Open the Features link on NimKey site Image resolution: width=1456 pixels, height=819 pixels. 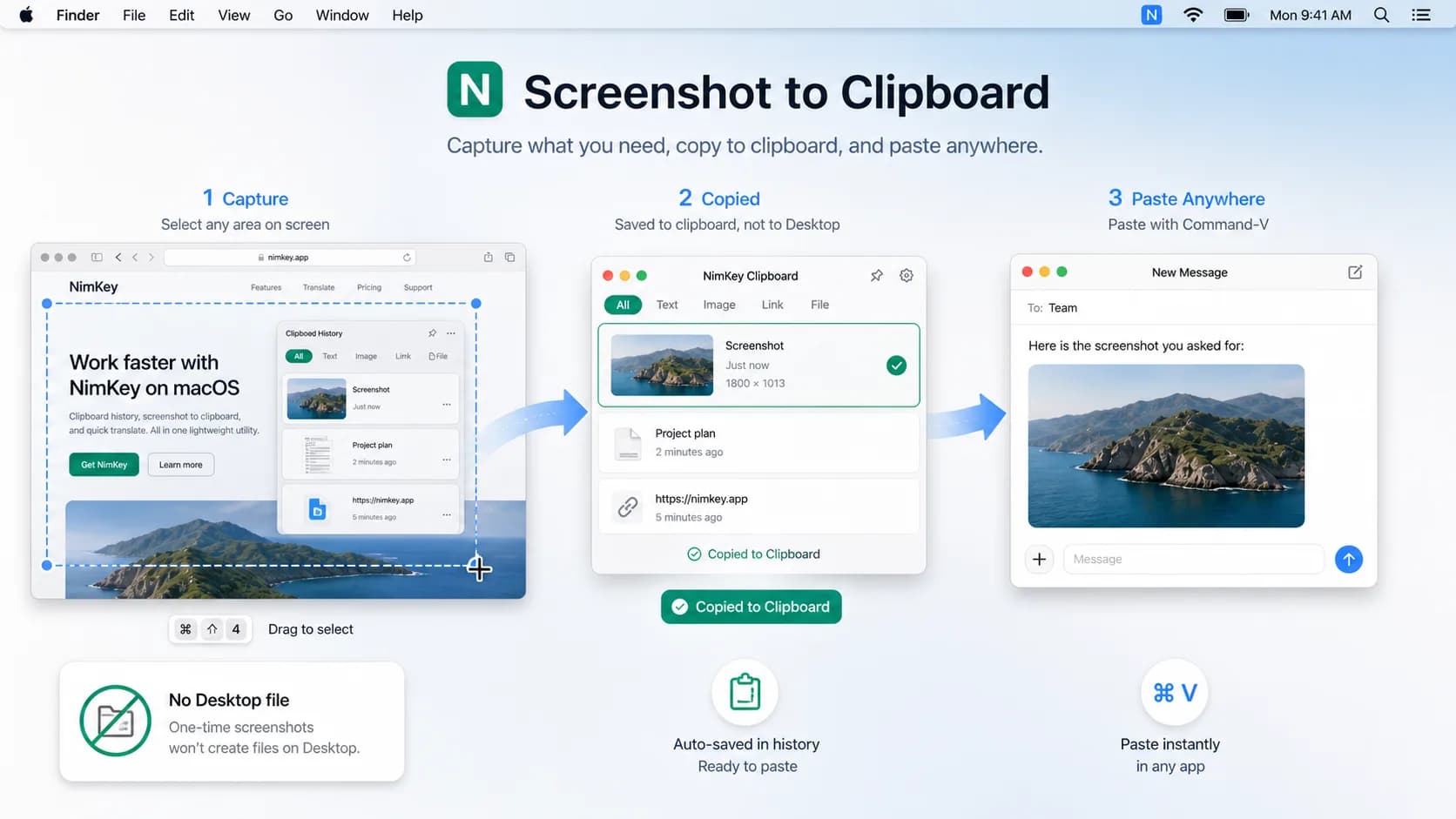pyautogui.click(x=266, y=287)
